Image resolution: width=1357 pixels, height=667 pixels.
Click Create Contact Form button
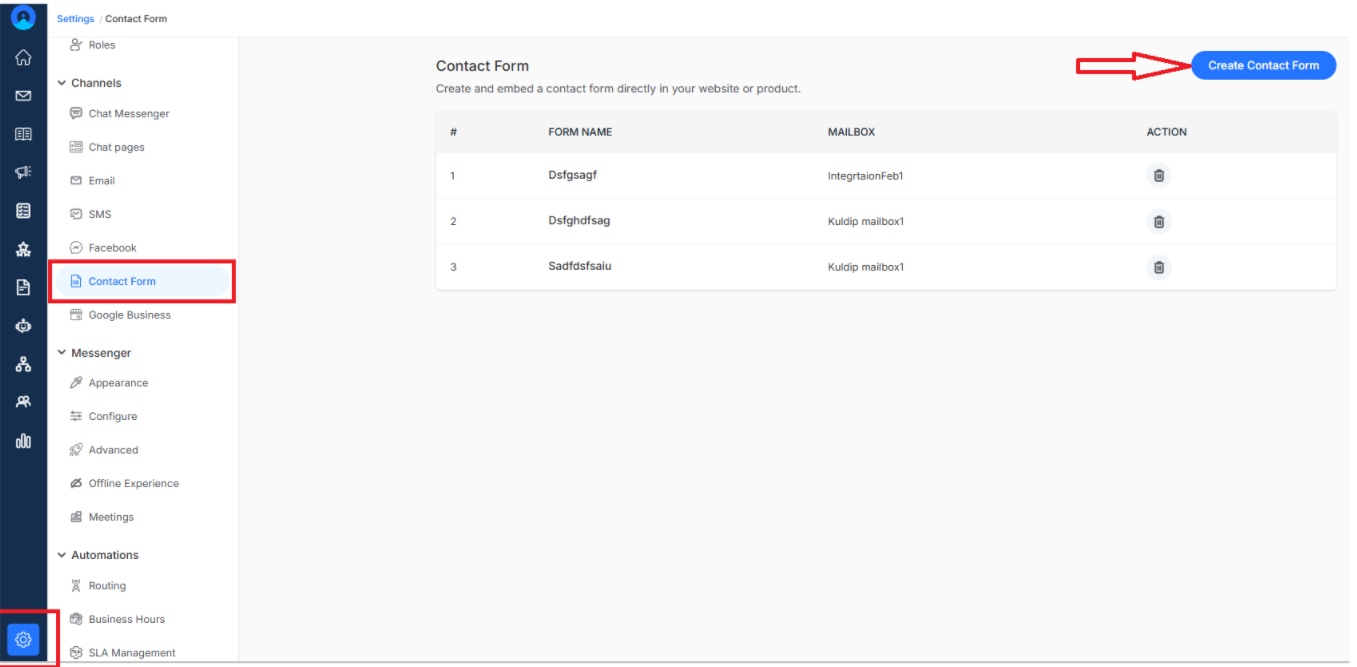pyautogui.click(x=1263, y=65)
